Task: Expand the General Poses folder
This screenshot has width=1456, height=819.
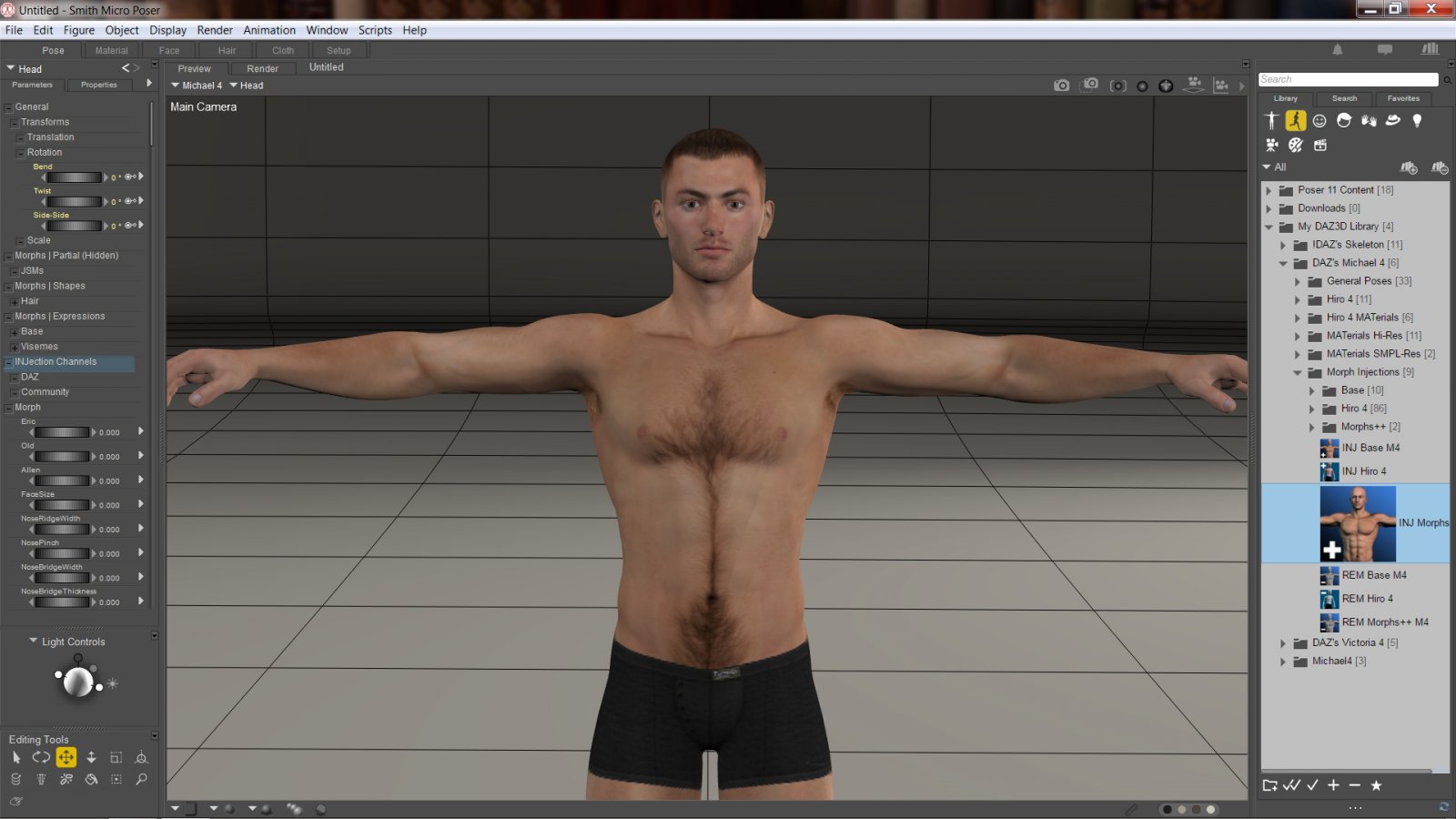Action: [x=1297, y=281]
